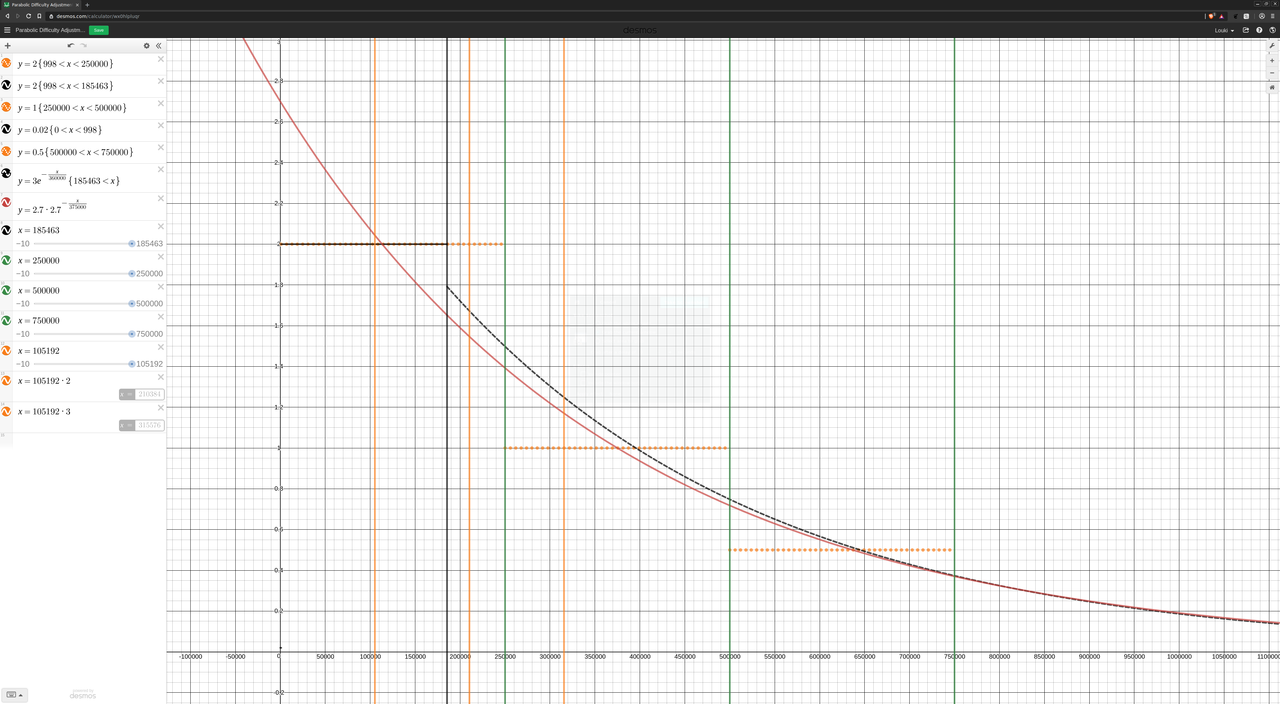Select the Parabolic Difficulty browser tab

(x=40, y=4)
